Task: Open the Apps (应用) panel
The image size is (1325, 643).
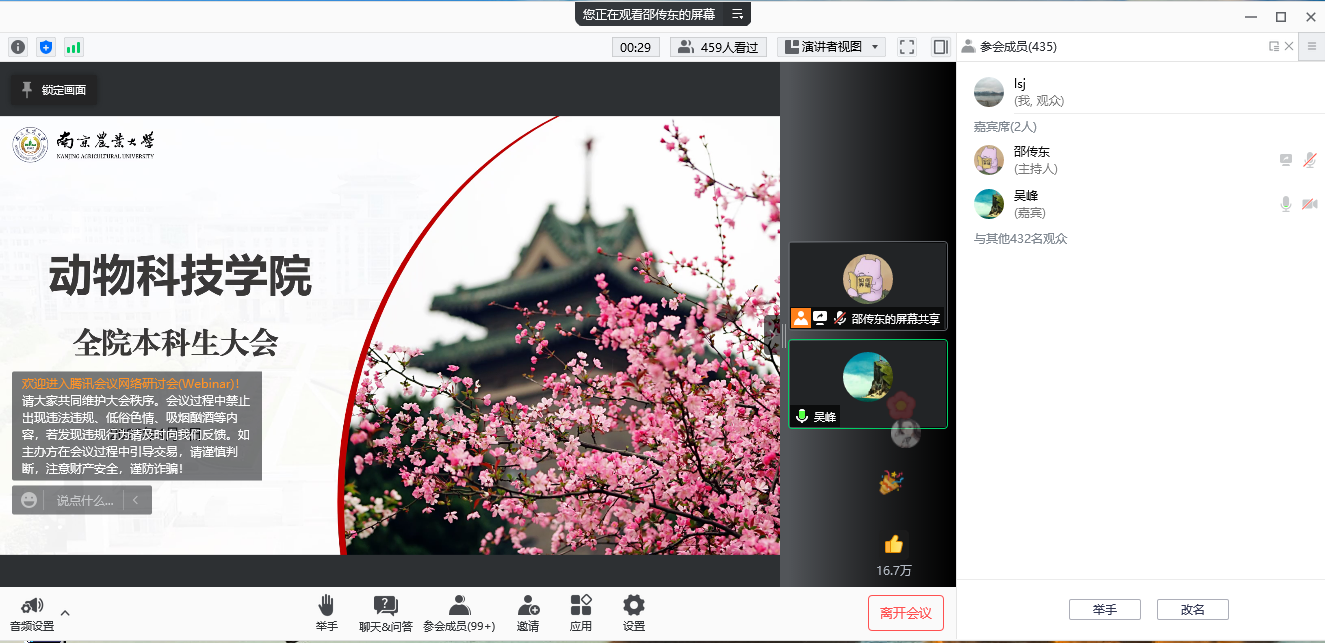Action: click(x=581, y=612)
